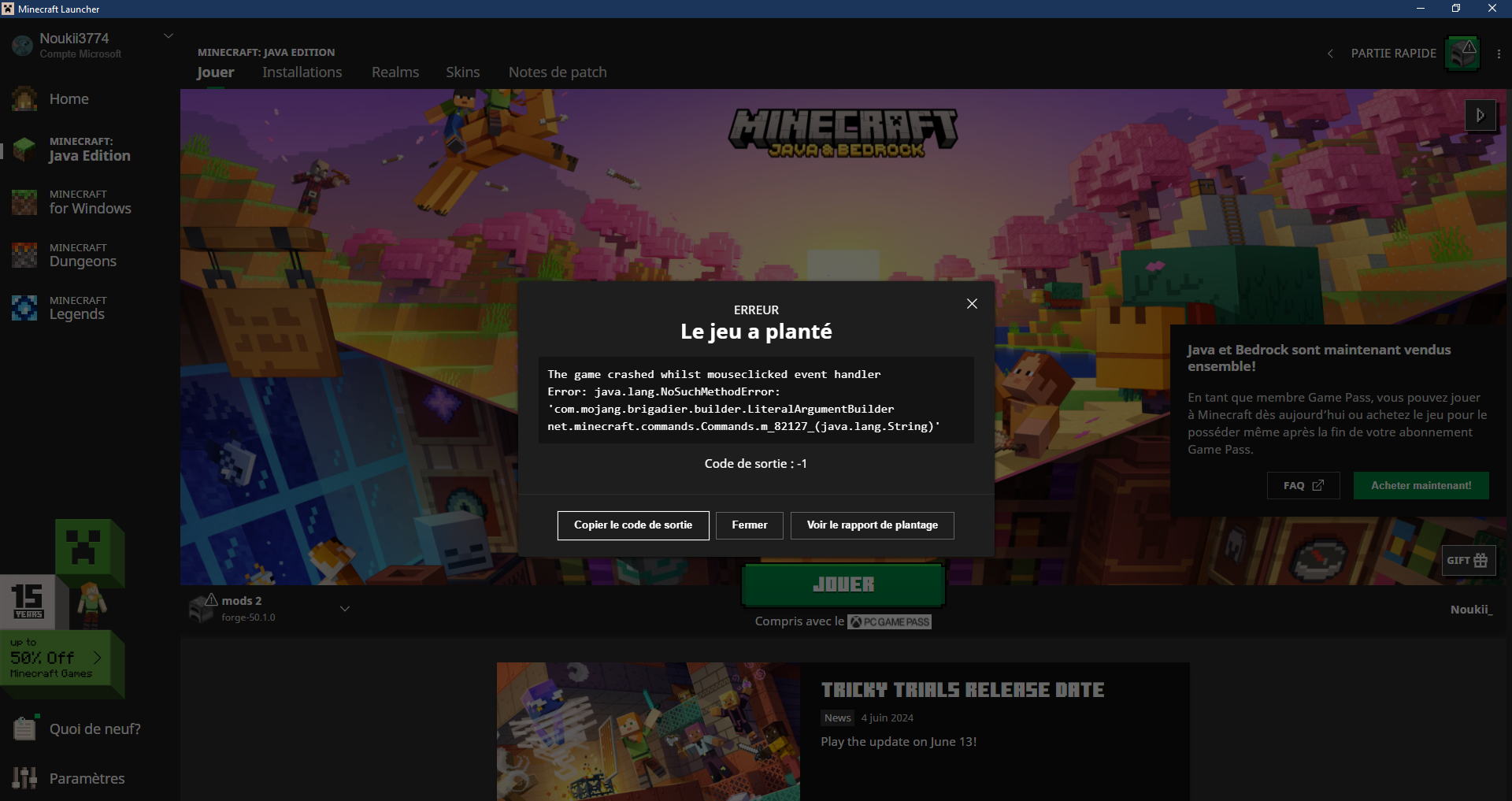Open the Tricky Trials Release Date headline
This screenshot has height=801, width=1512.
962,690
